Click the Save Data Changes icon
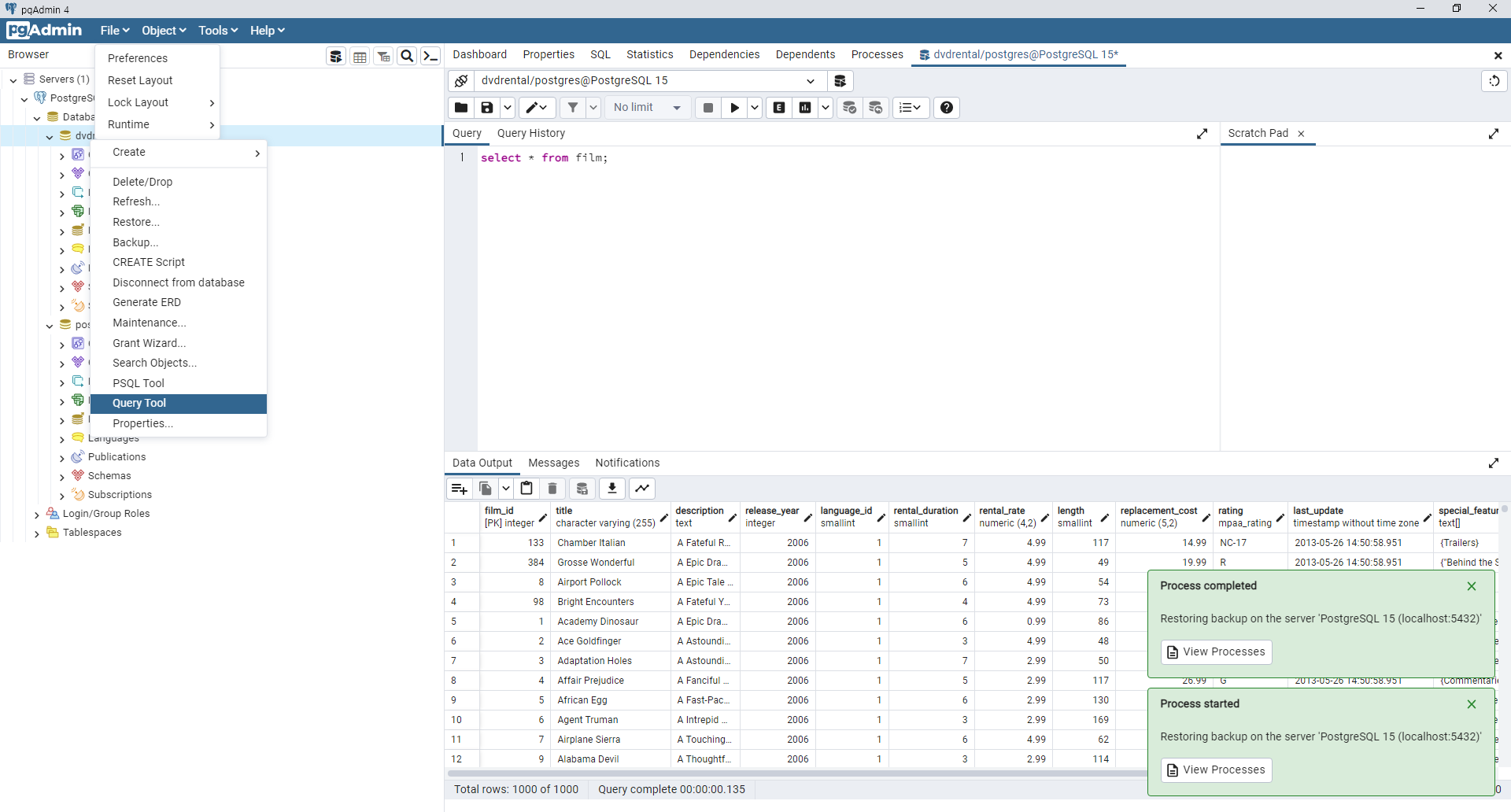The image size is (1511, 812). (x=582, y=489)
